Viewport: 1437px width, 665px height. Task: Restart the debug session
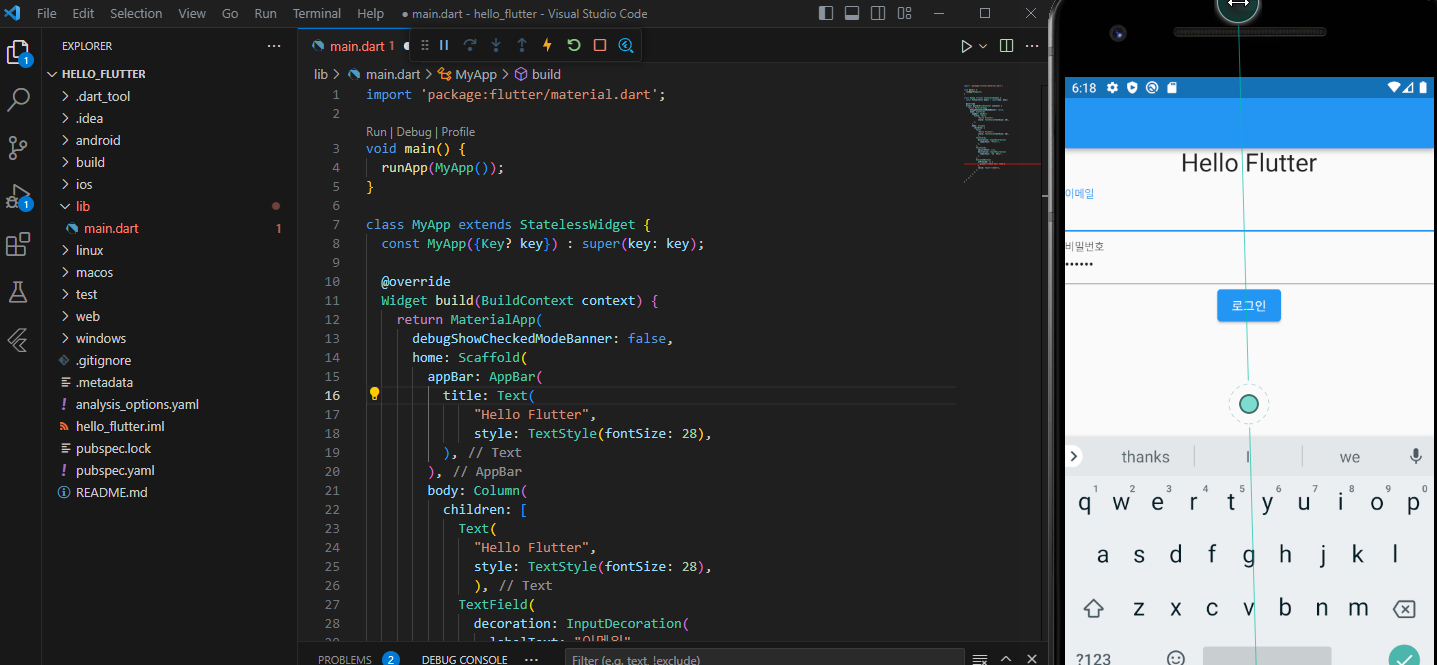click(x=574, y=45)
